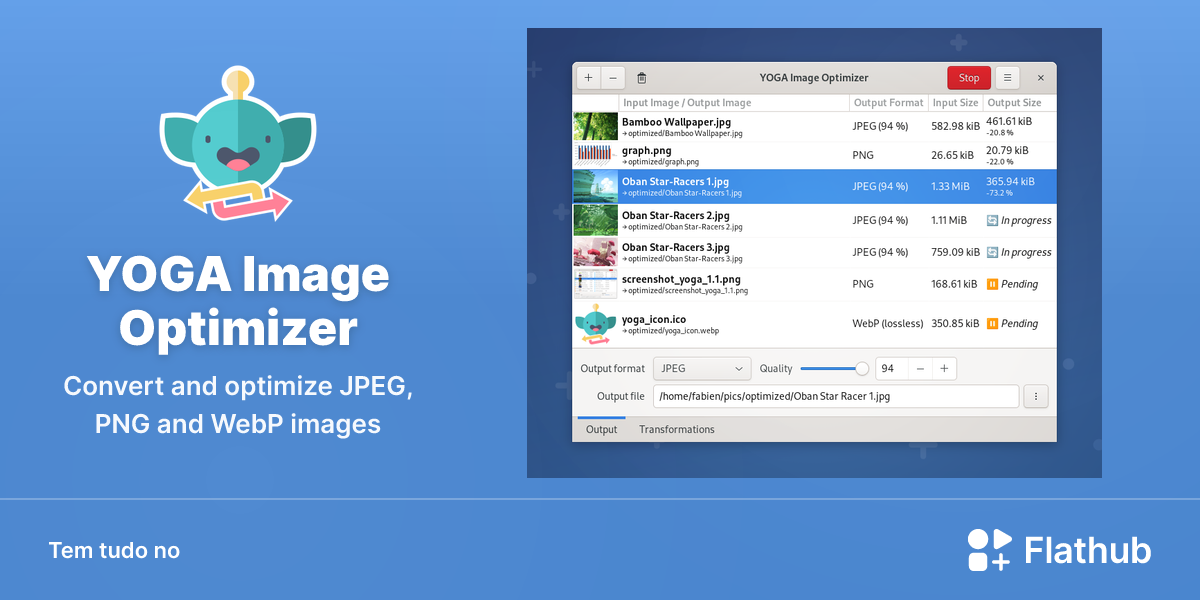Click the 1.11 MiB input size cell
This screenshot has height=600, width=1200.
(x=949, y=220)
